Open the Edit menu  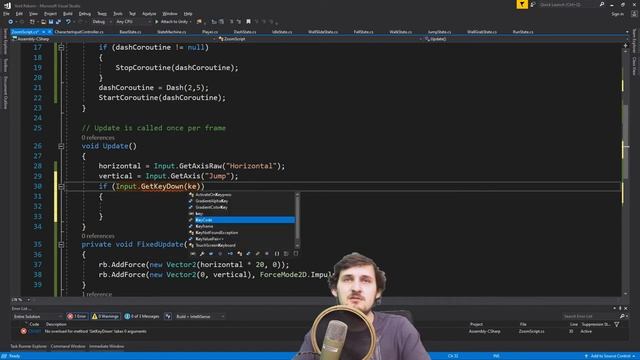pyautogui.click(x=19, y=13)
